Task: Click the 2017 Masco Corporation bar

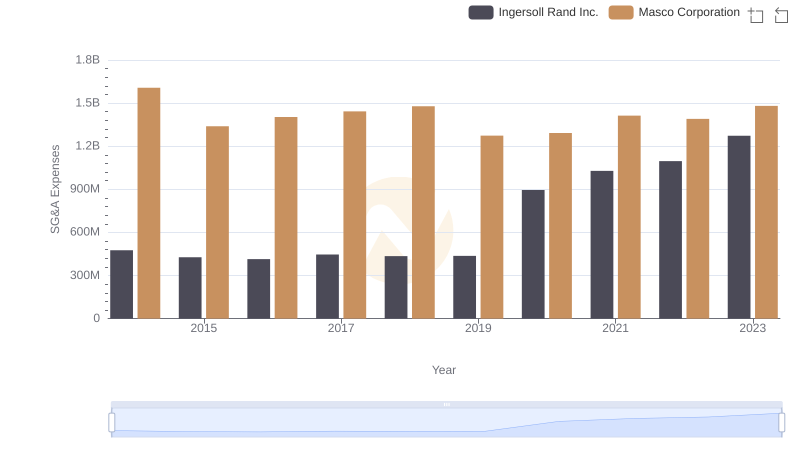Action: tap(355, 215)
